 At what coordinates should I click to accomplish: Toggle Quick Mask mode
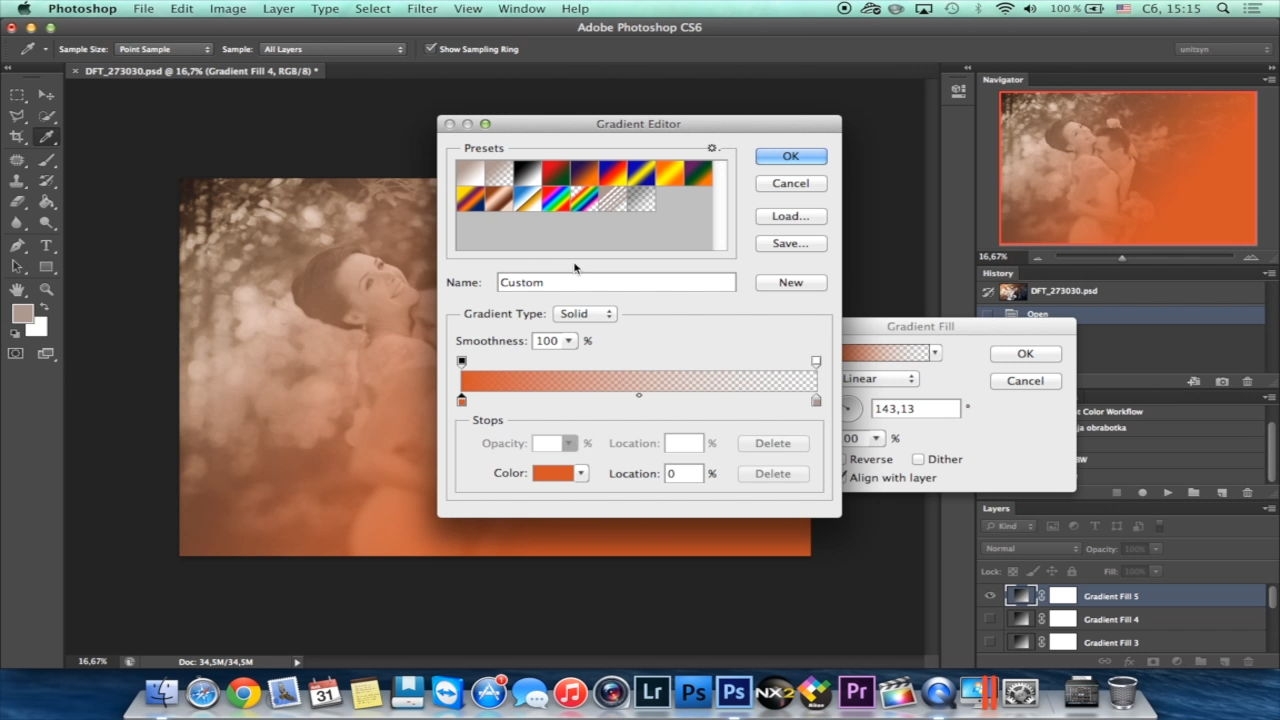click(16, 353)
